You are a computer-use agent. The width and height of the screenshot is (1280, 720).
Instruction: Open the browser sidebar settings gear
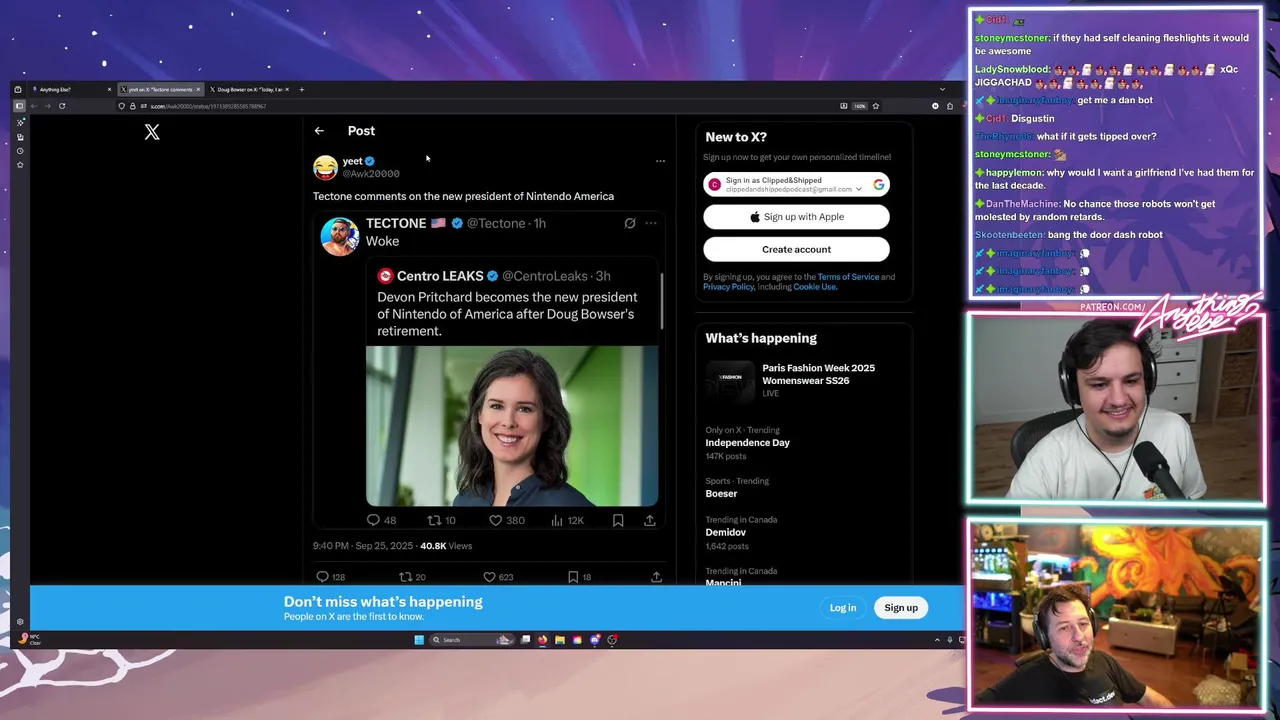point(20,622)
